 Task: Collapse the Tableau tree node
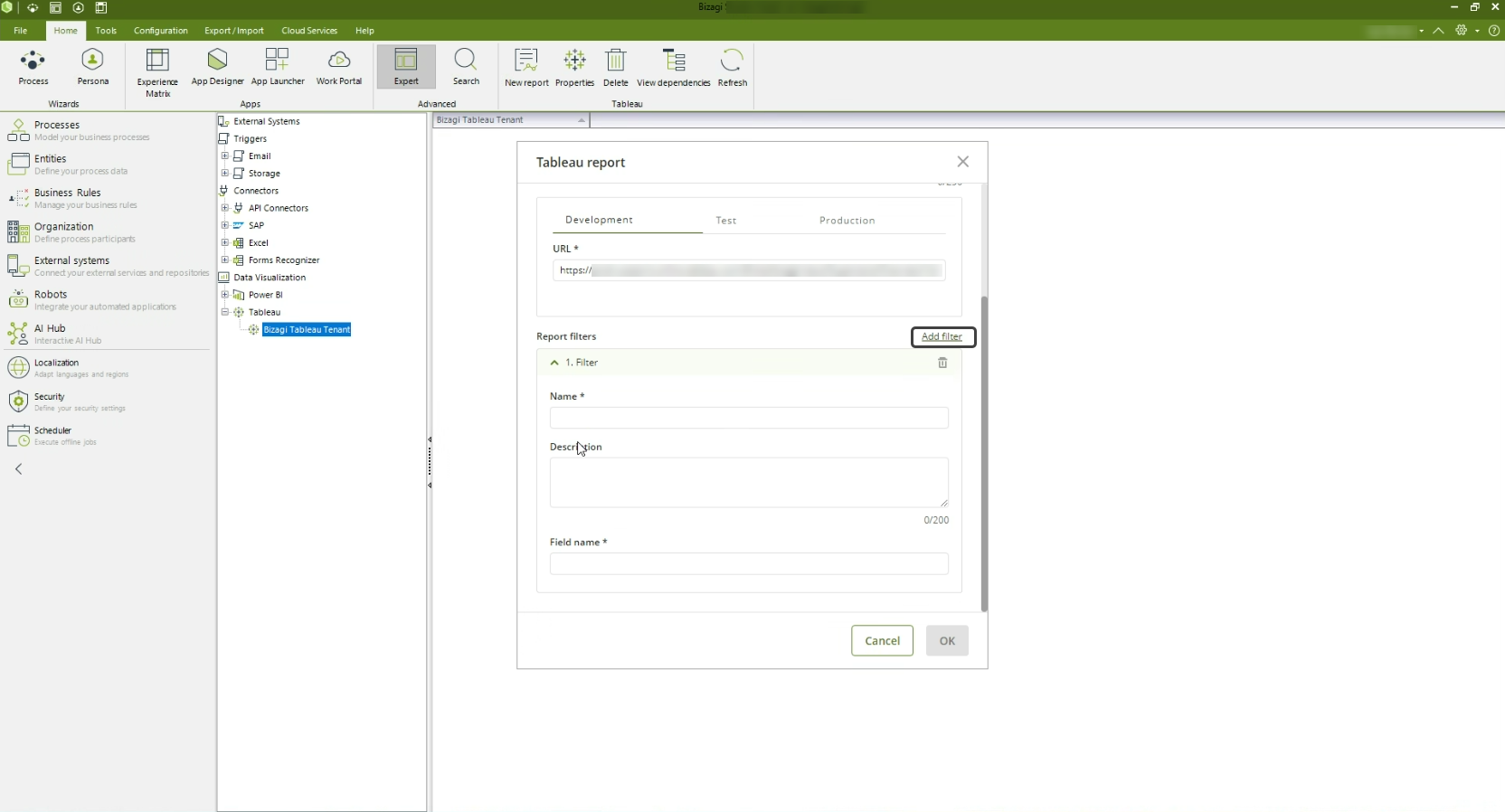pyautogui.click(x=225, y=312)
